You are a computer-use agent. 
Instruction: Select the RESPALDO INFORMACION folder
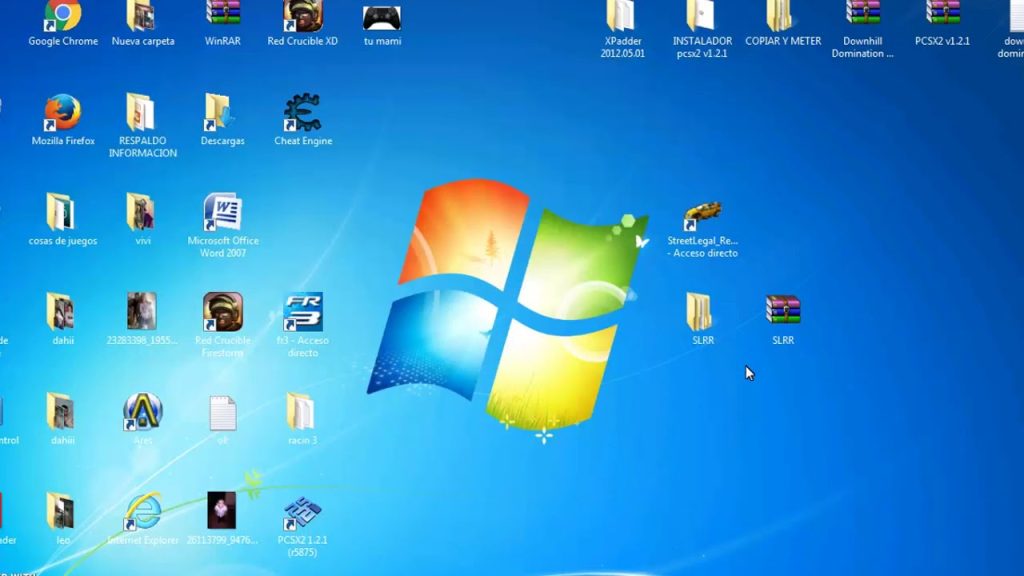coord(142,113)
